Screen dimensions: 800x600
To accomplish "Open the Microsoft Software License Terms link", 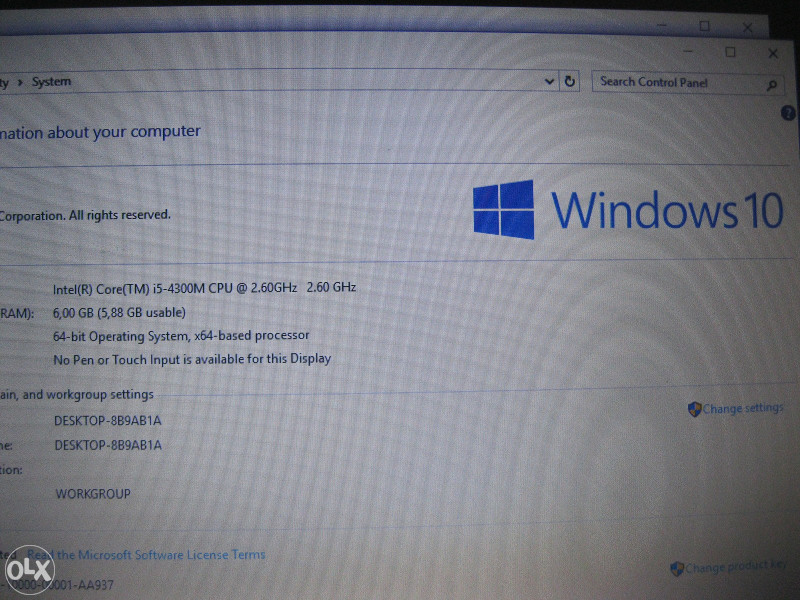I will coord(146,555).
